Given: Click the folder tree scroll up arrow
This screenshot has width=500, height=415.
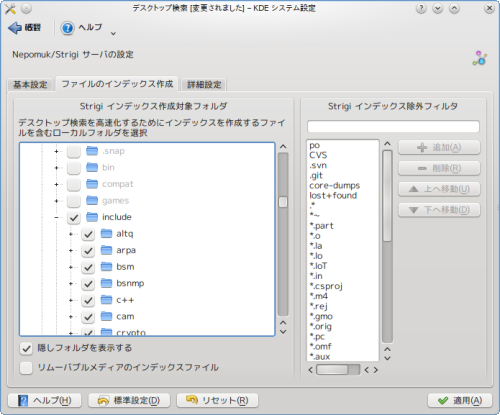Looking at the screenshot, I should (283, 147).
